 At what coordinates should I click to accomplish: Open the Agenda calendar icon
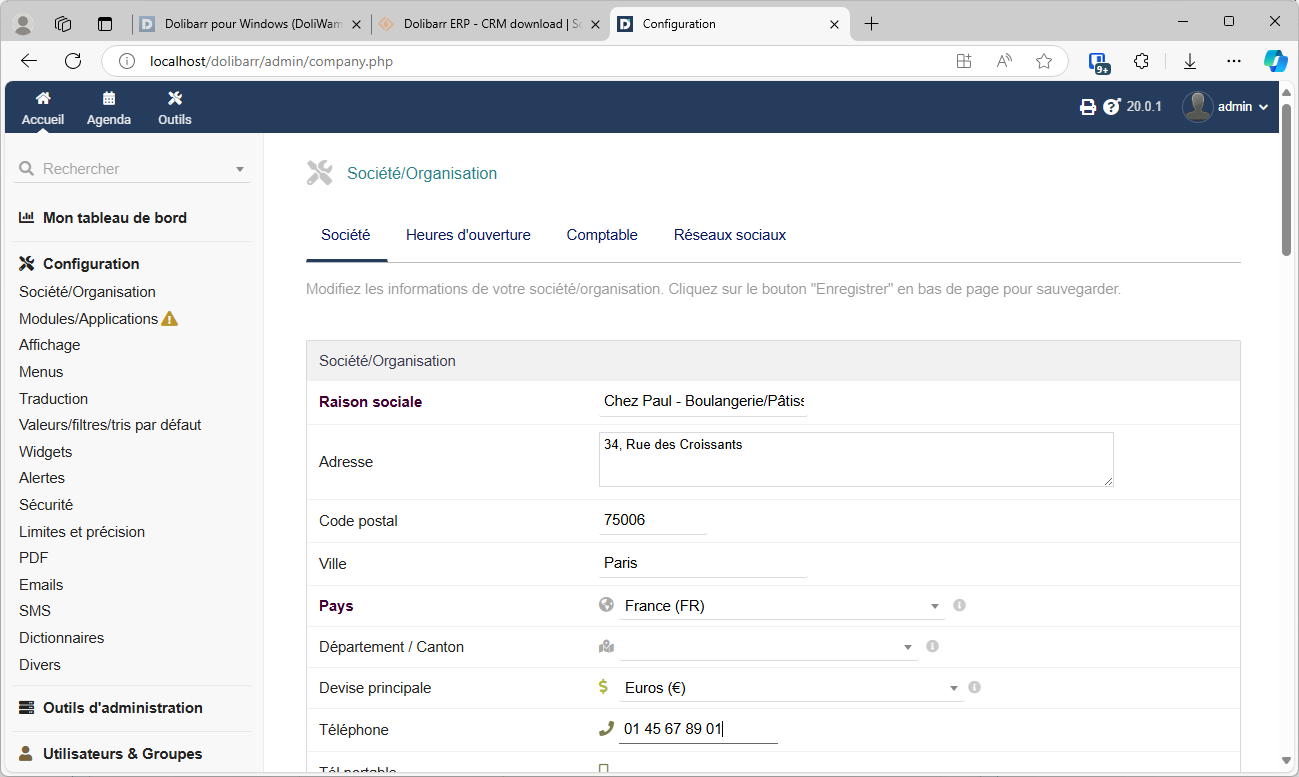coord(109,98)
